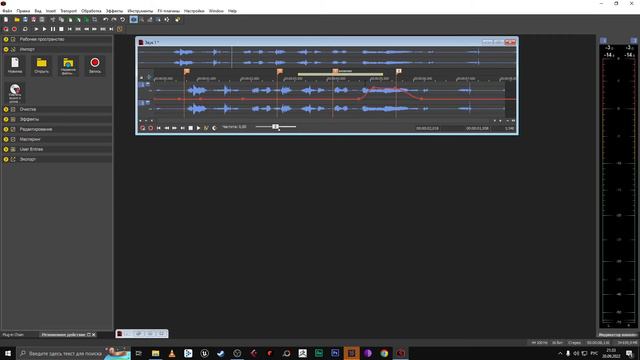Image resolution: width=640 pixels, height=360 pixels.
Task: Click the extract audio from disc button
Action: (x=15, y=93)
